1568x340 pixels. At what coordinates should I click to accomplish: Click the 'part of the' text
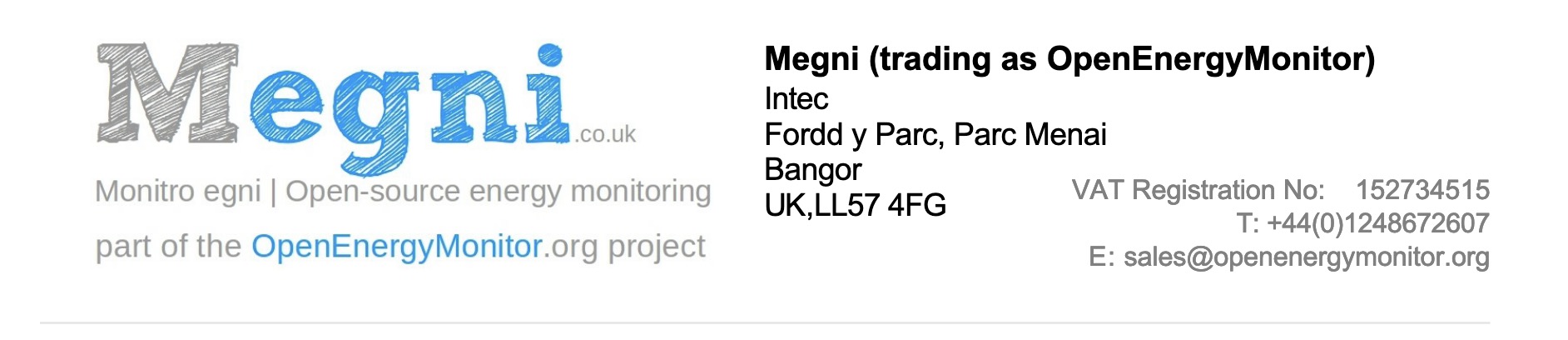pos(168,247)
